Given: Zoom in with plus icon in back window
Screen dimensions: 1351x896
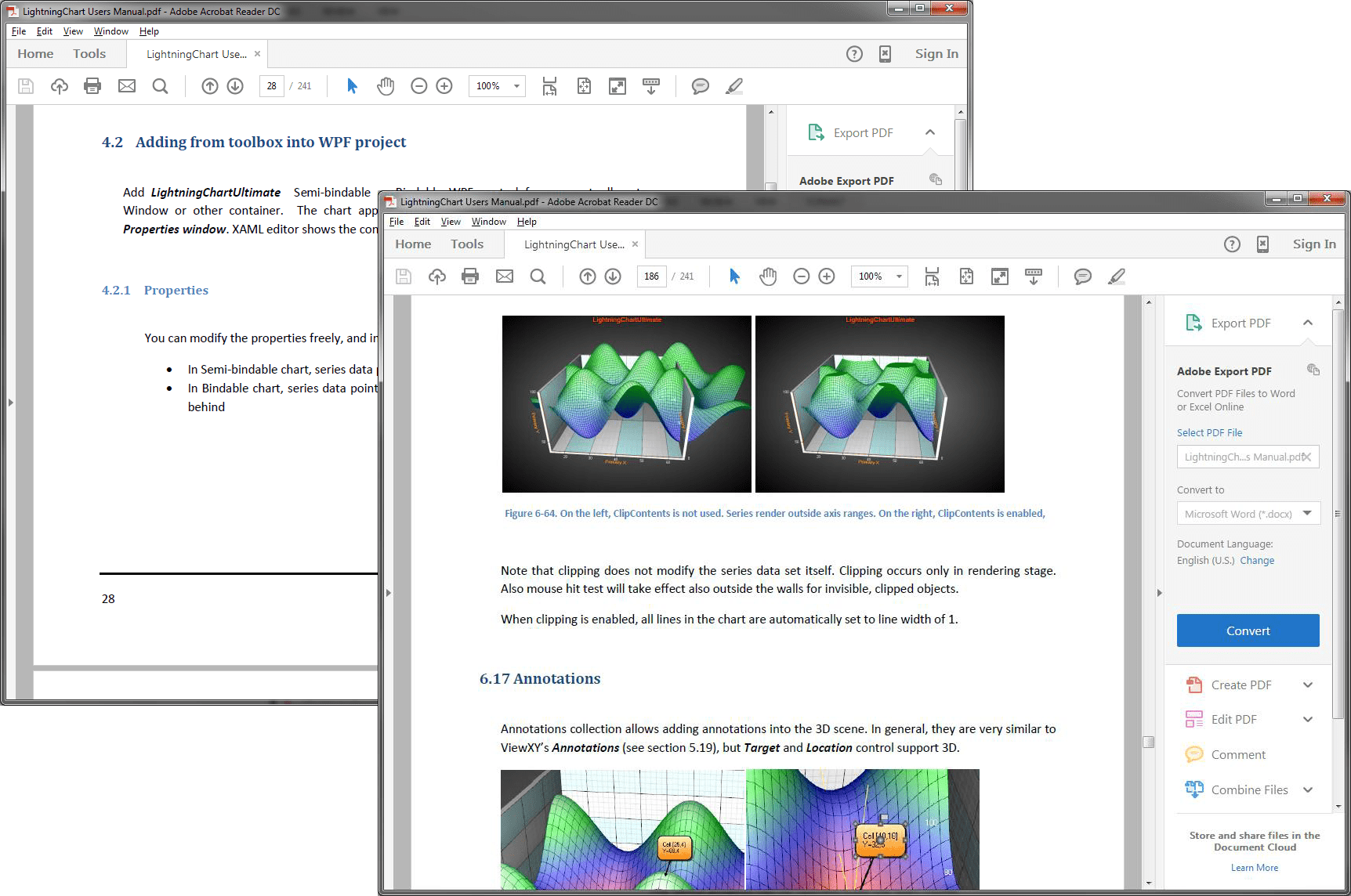Looking at the screenshot, I should [x=444, y=86].
